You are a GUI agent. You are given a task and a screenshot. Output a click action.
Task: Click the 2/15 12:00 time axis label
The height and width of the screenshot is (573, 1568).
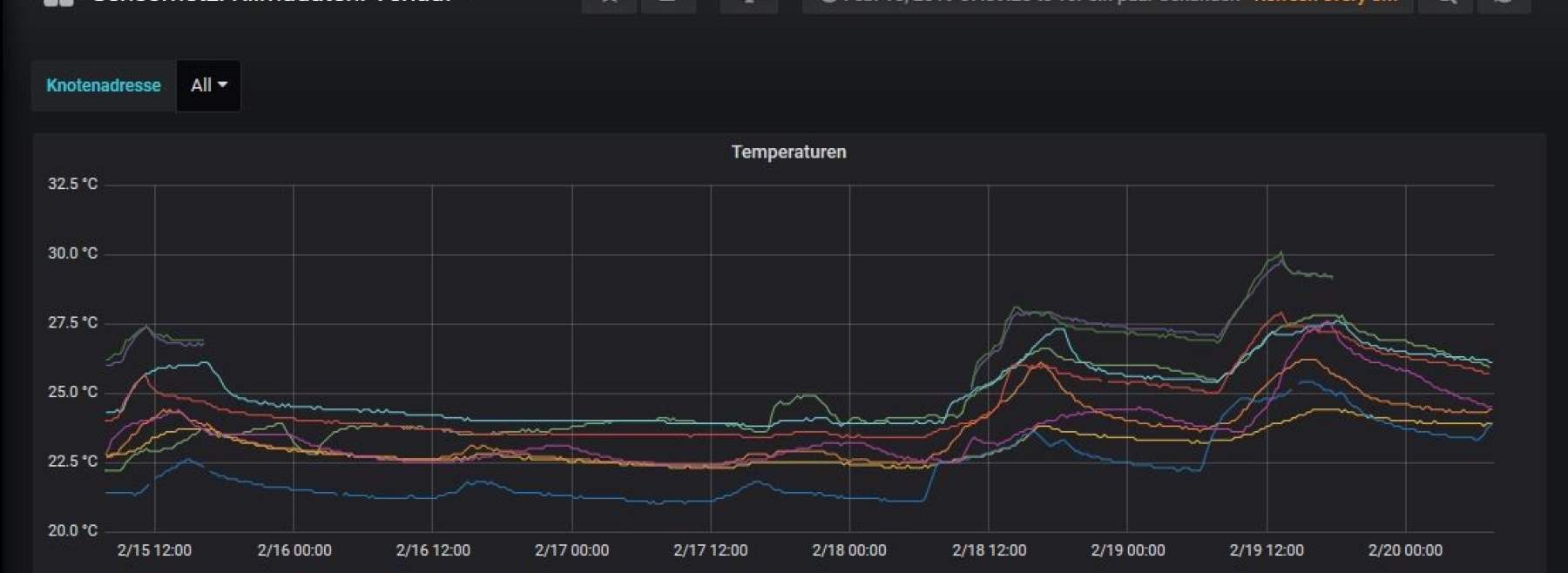coord(154,550)
